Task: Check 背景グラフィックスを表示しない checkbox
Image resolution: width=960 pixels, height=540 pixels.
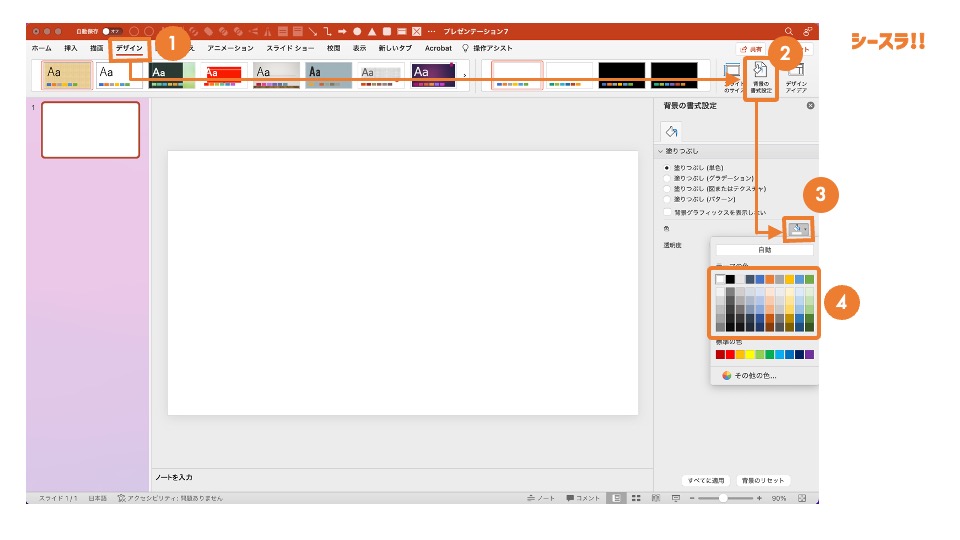Action: click(667, 212)
